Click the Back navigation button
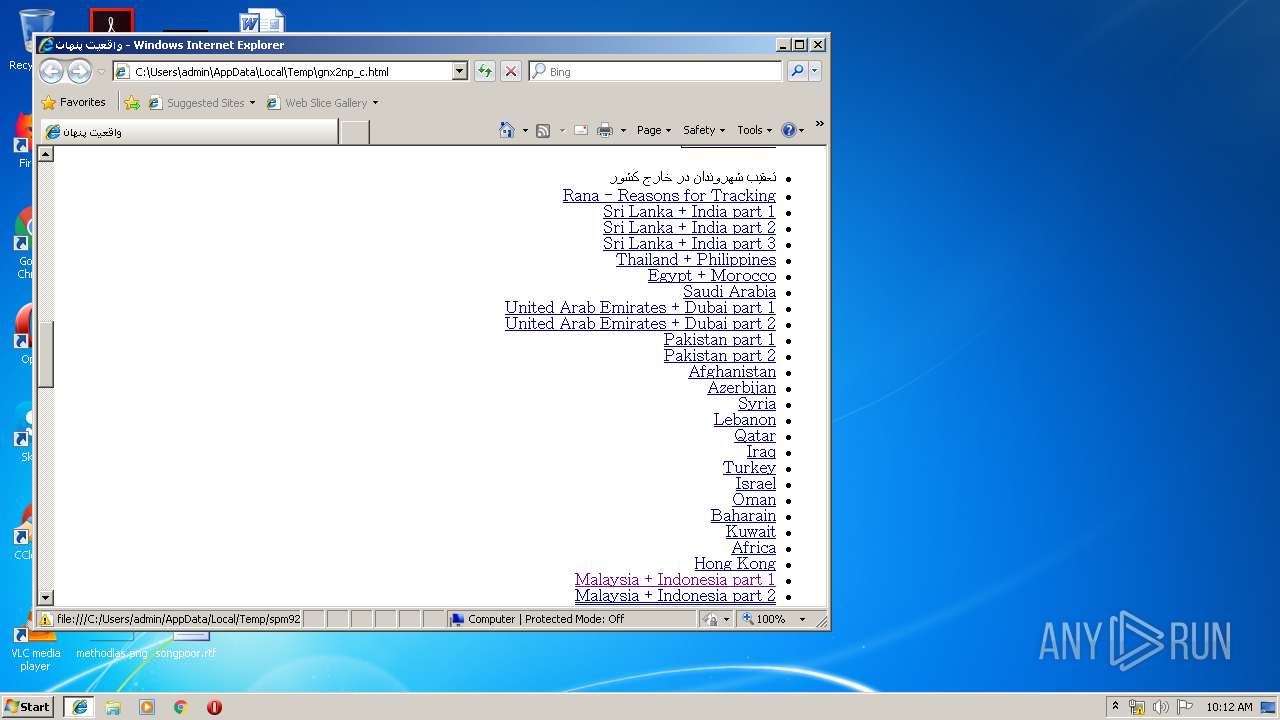Image resolution: width=1280 pixels, height=720 pixels. coord(51,71)
